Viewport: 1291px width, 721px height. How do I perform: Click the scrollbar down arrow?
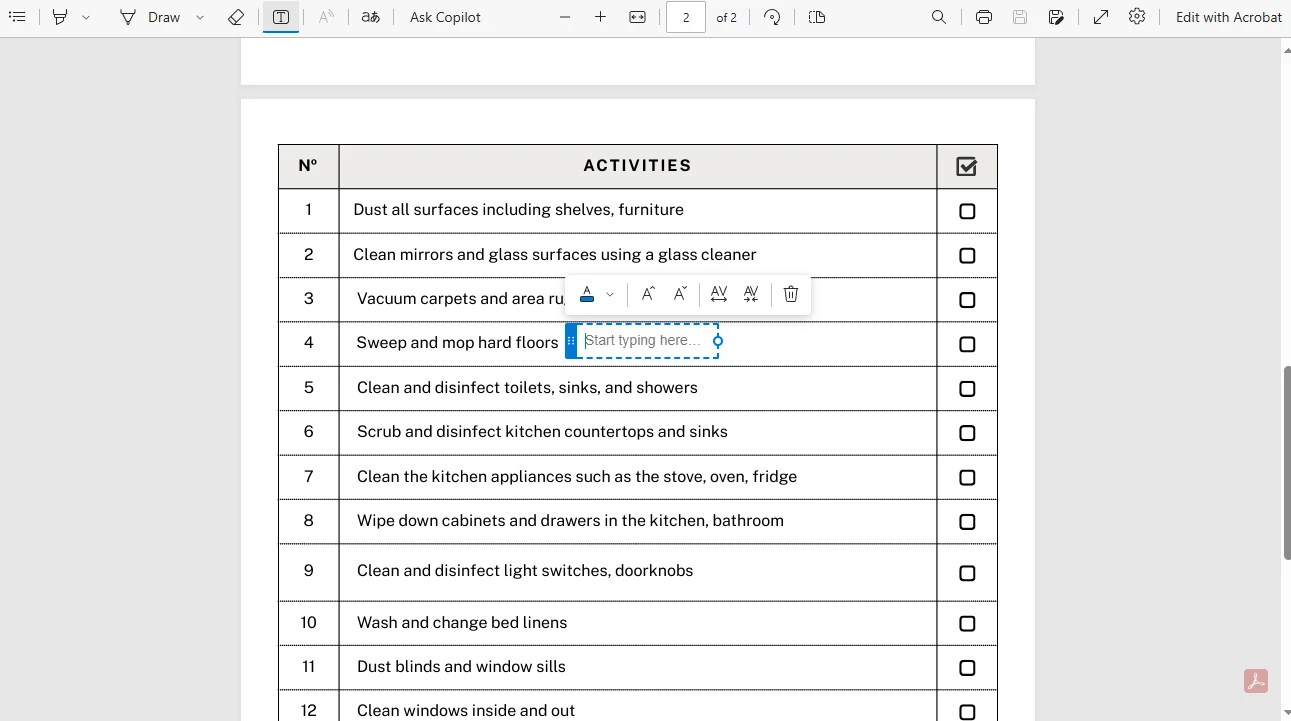1286,713
